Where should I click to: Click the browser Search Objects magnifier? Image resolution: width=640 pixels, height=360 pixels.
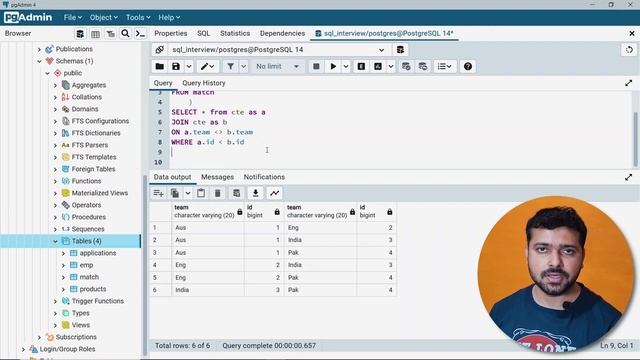[125, 33]
